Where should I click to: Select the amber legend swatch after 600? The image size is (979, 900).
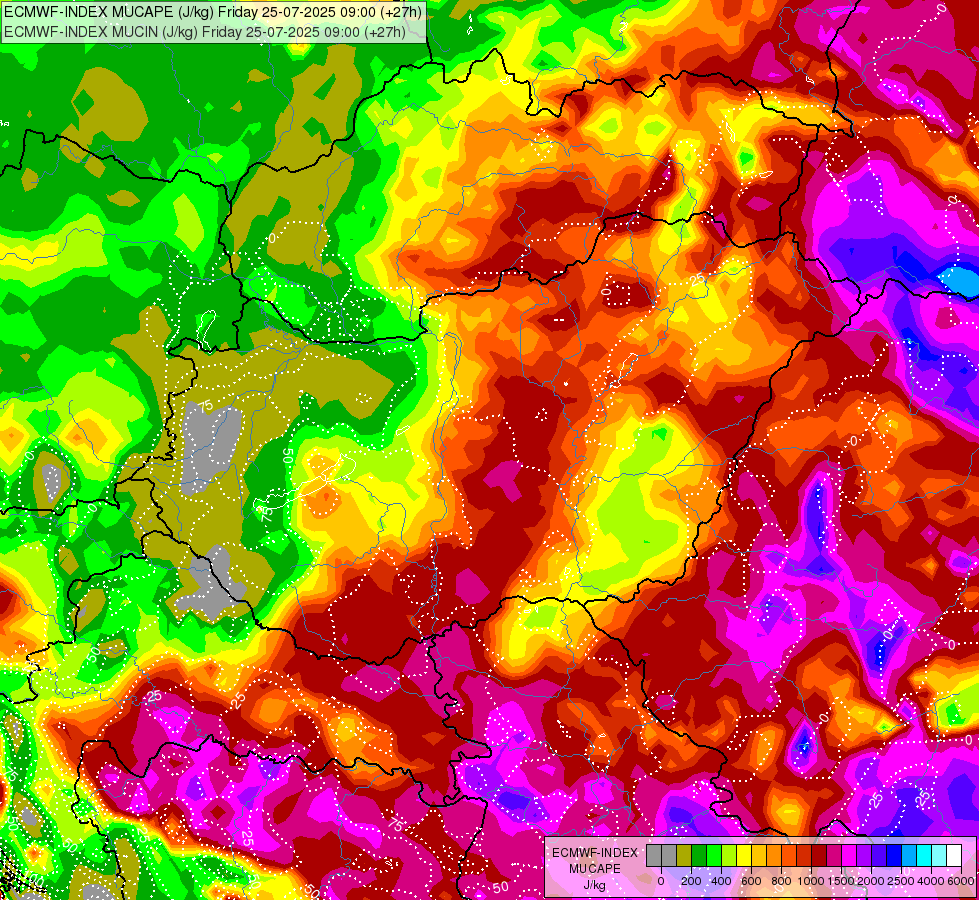click(759, 855)
